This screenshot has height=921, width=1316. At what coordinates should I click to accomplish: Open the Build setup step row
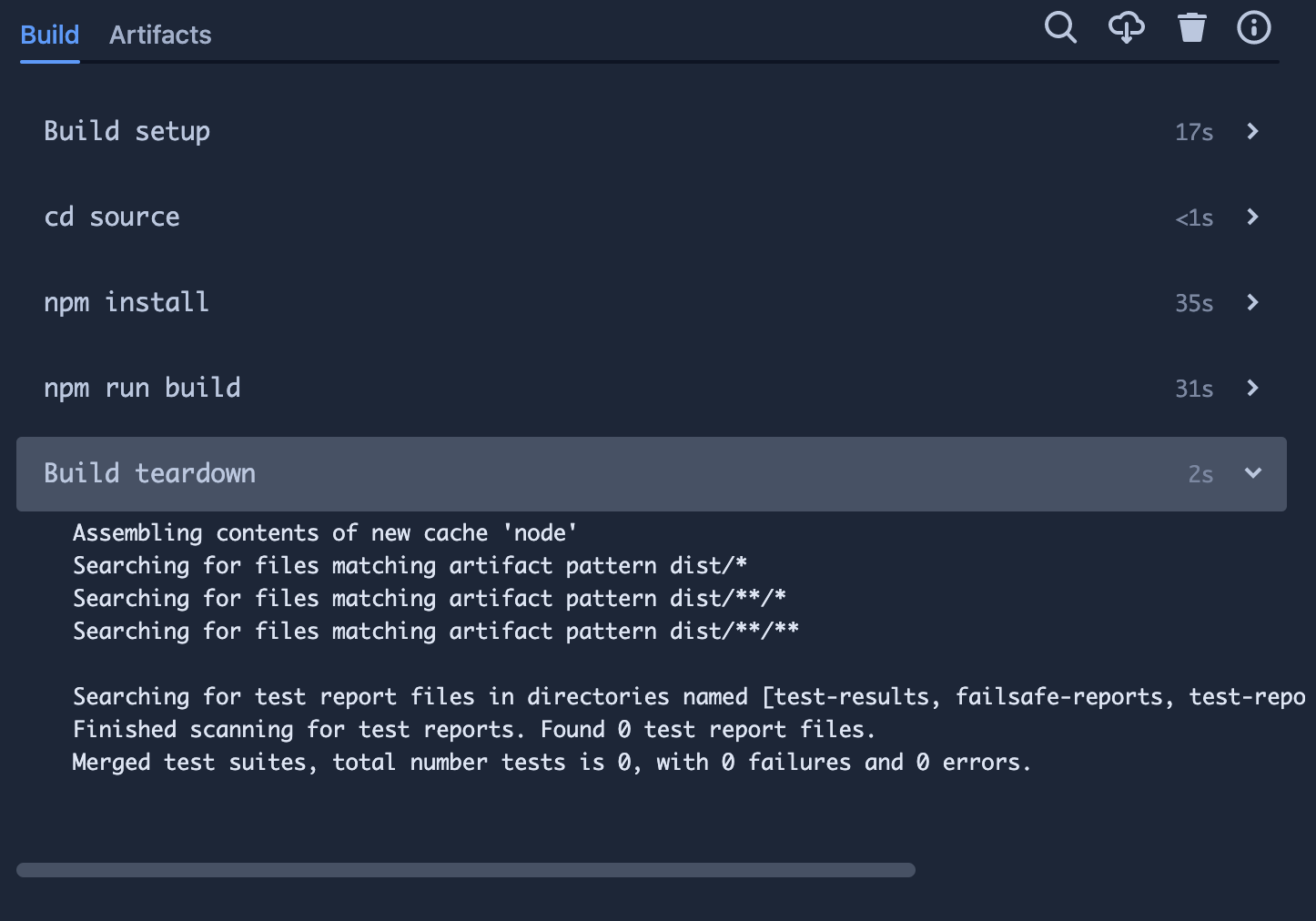tap(652, 131)
